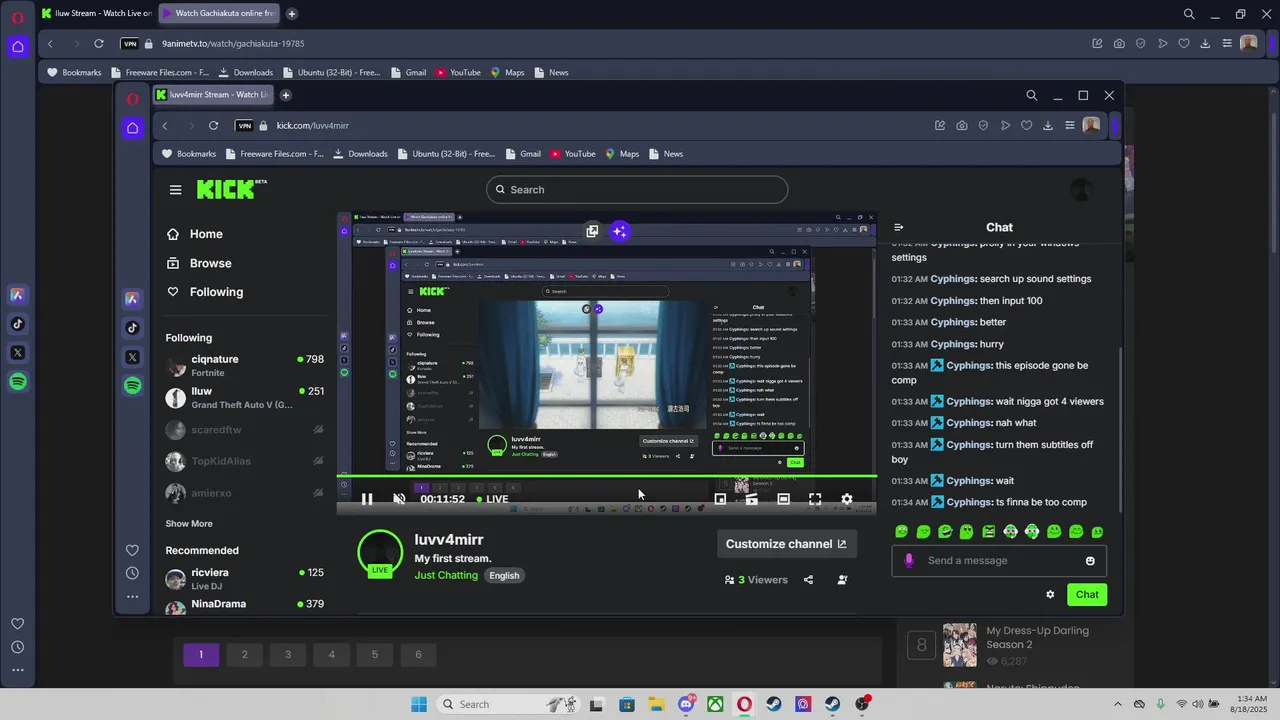Open the Kick hamburger menu

point(176,190)
